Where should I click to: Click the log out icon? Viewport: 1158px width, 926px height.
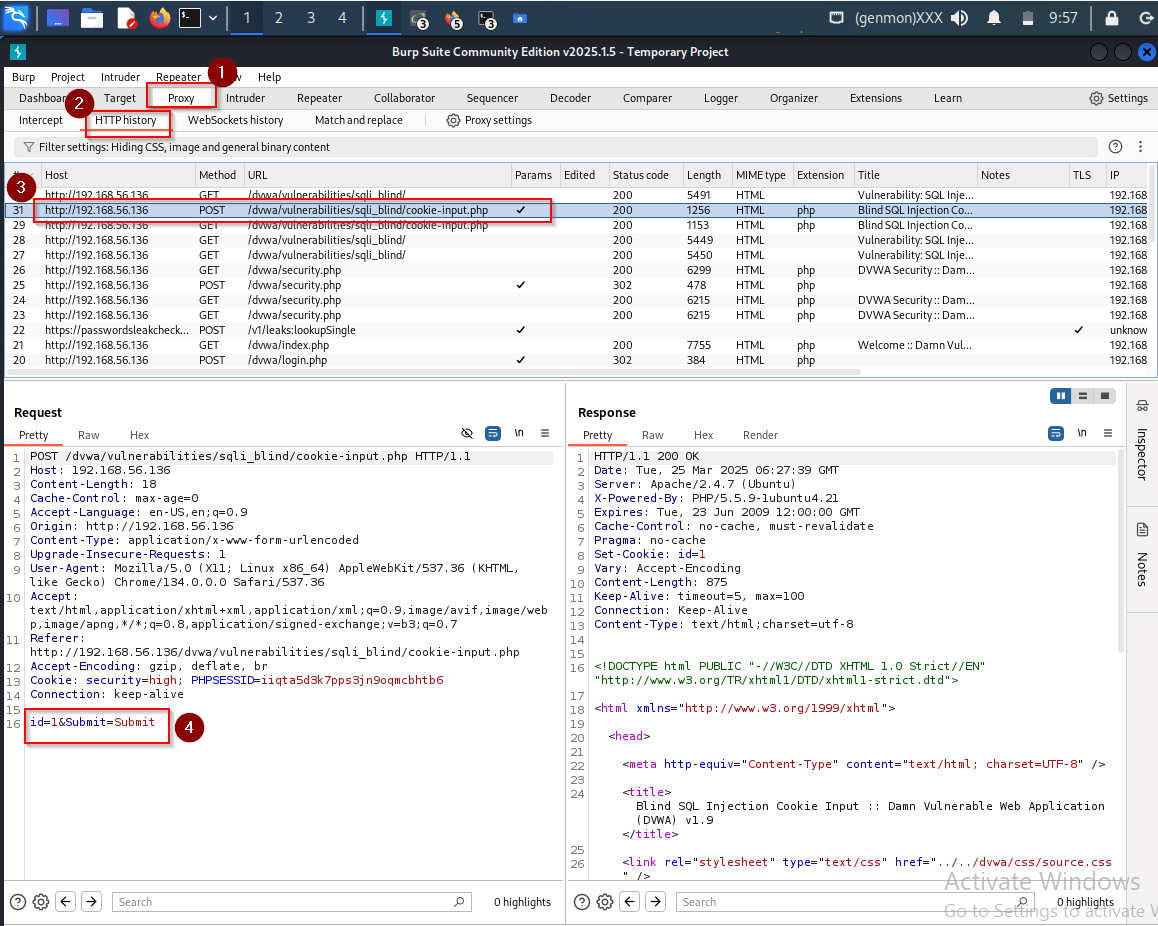coord(1145,18)
